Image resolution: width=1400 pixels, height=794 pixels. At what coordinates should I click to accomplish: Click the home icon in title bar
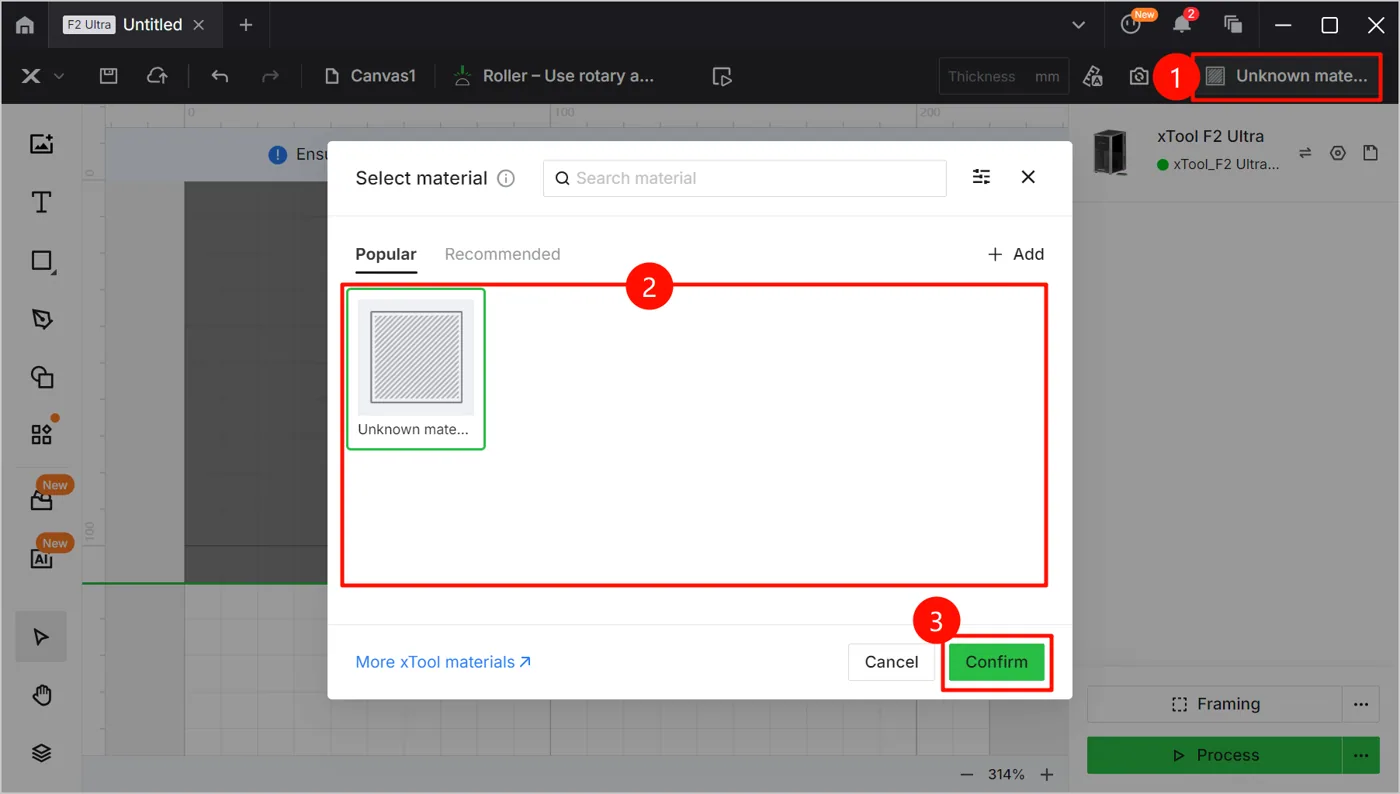point(25,25)
